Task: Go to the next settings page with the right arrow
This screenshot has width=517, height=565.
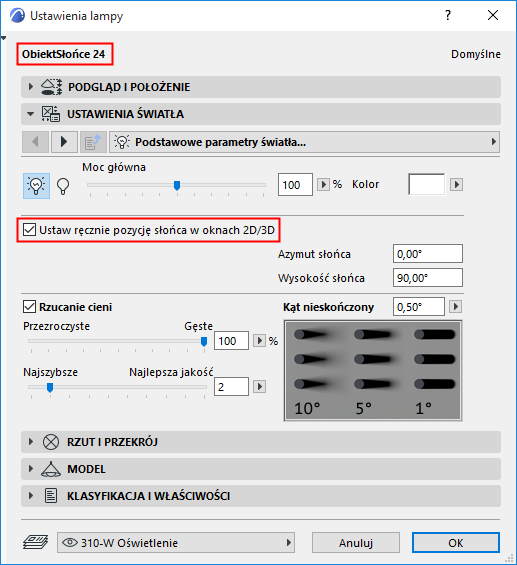Action: point(64,142)
